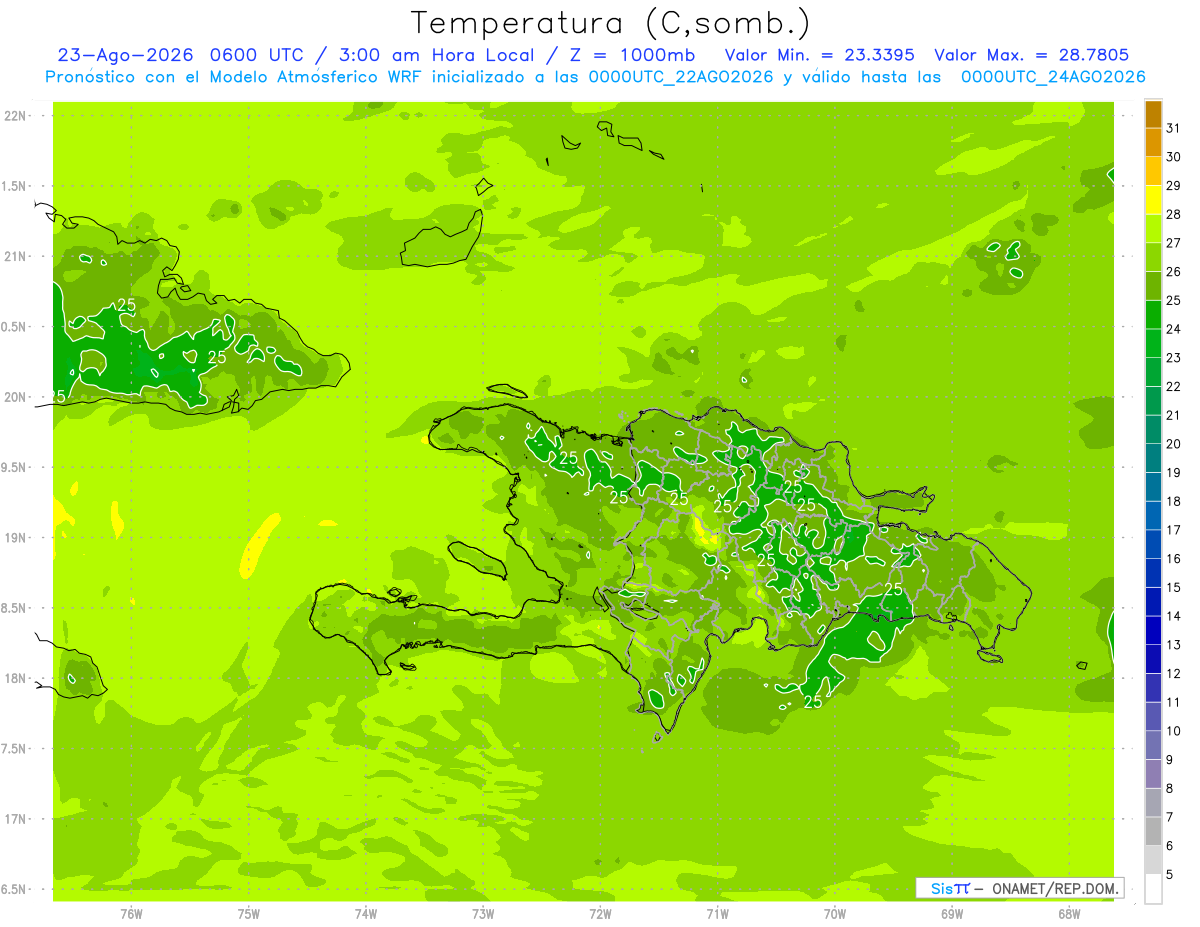Screen dimensions: 1200x927
Task: Click the '75W' longitude label
Action: click(248, 913)
